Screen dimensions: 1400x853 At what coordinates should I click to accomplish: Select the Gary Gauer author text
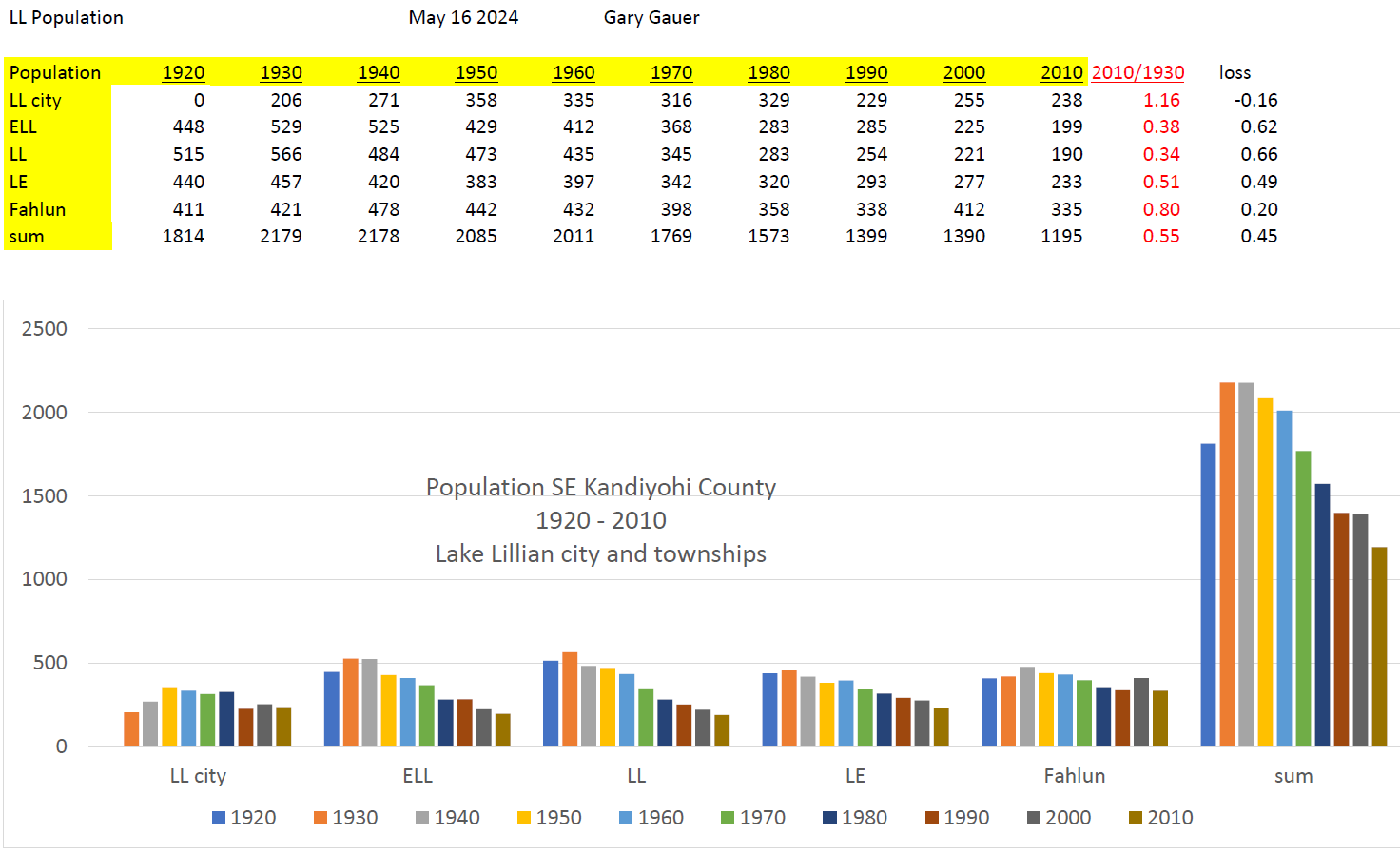(651, 17)
